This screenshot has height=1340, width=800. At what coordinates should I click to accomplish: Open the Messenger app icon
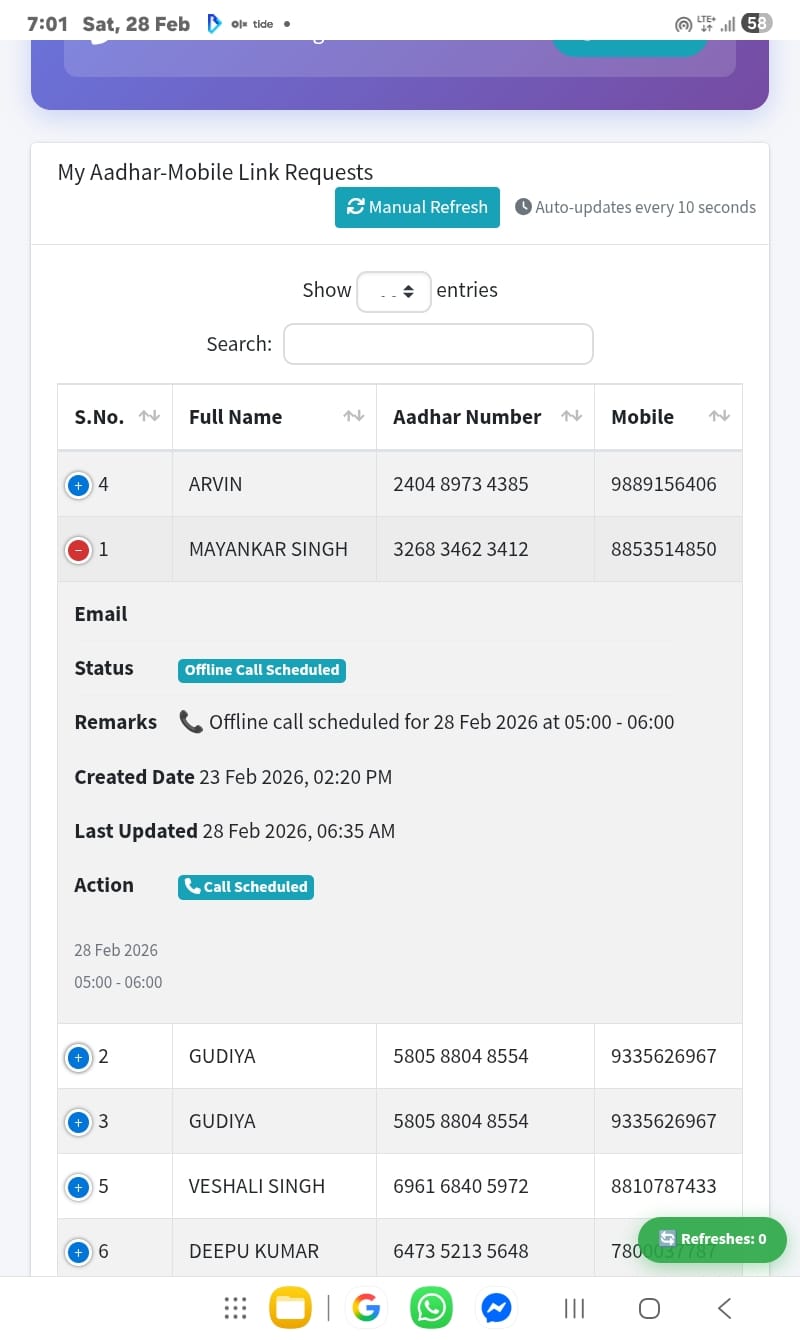pos(496,1308)
